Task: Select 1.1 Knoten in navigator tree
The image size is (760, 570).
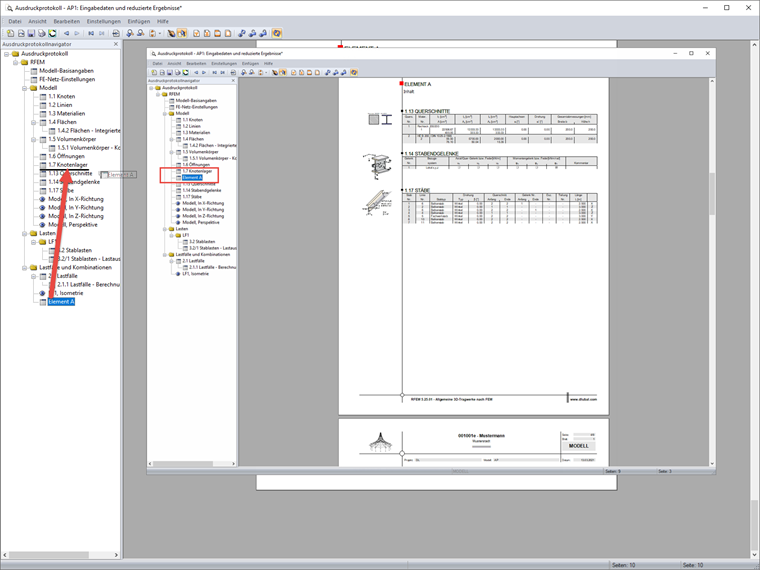Action: [x=62, y=96]
